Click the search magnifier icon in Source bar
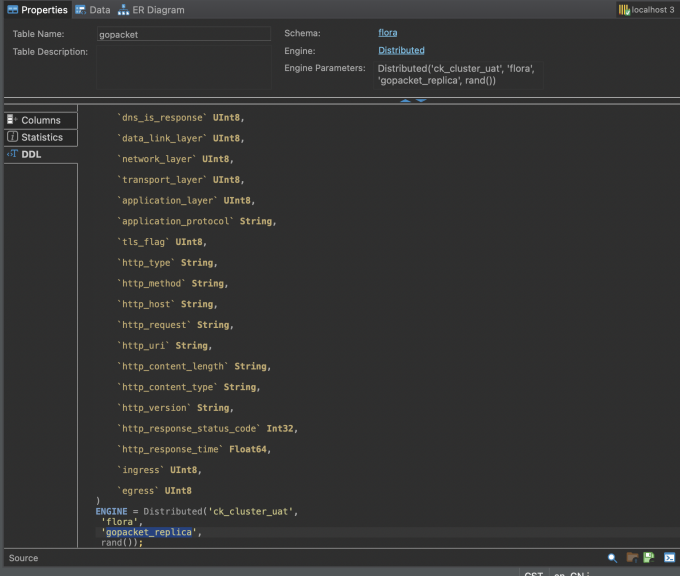 612,558
